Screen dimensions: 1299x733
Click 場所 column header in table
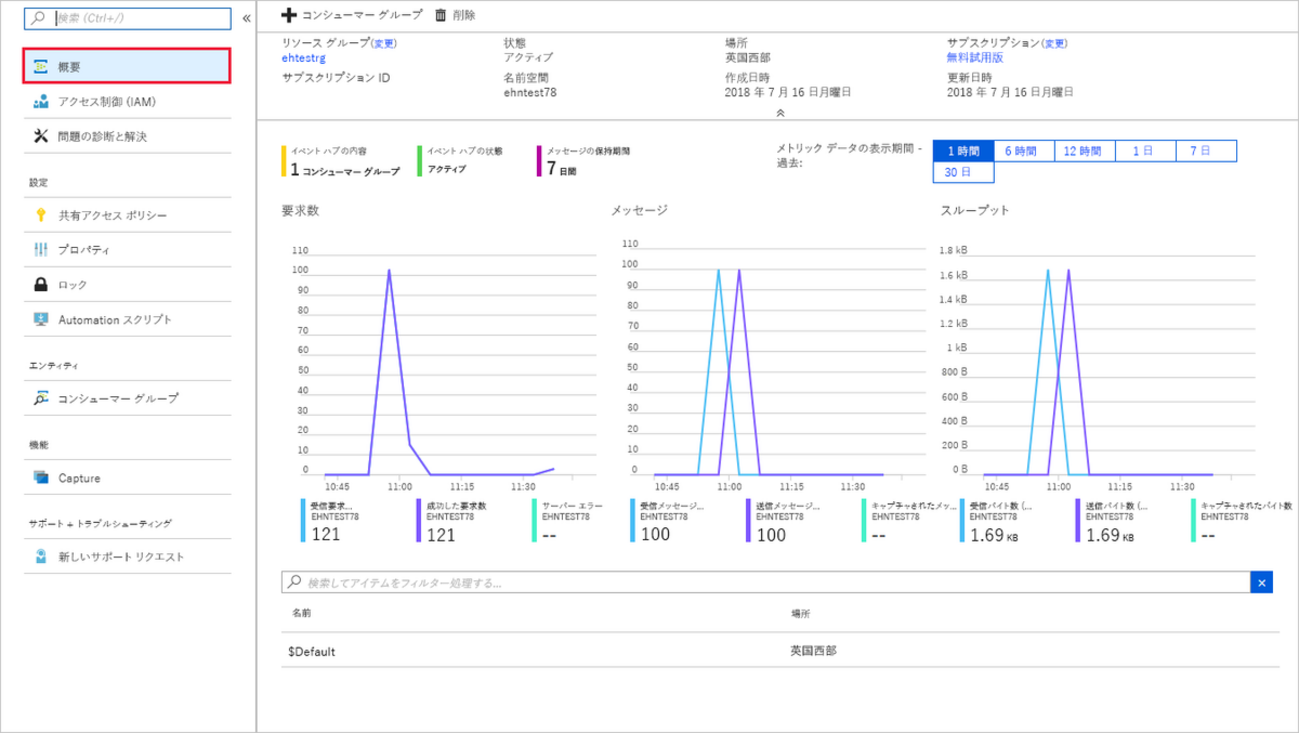click(x=800, y=612)
